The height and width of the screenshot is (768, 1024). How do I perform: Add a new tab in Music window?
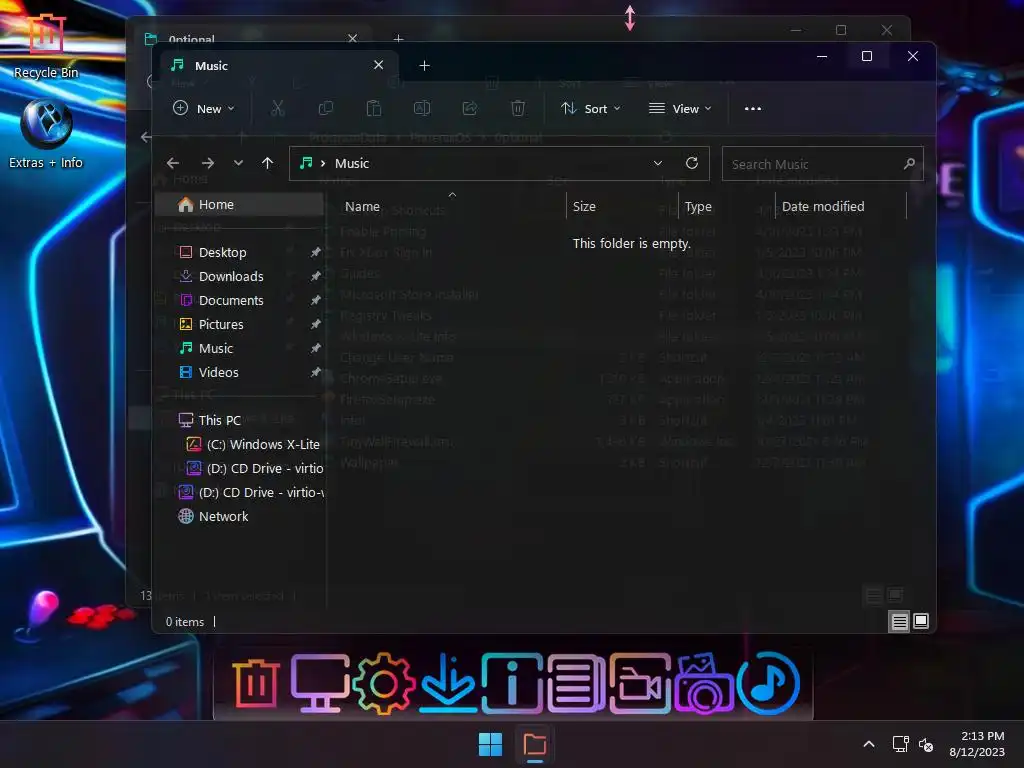coord(424,65)
